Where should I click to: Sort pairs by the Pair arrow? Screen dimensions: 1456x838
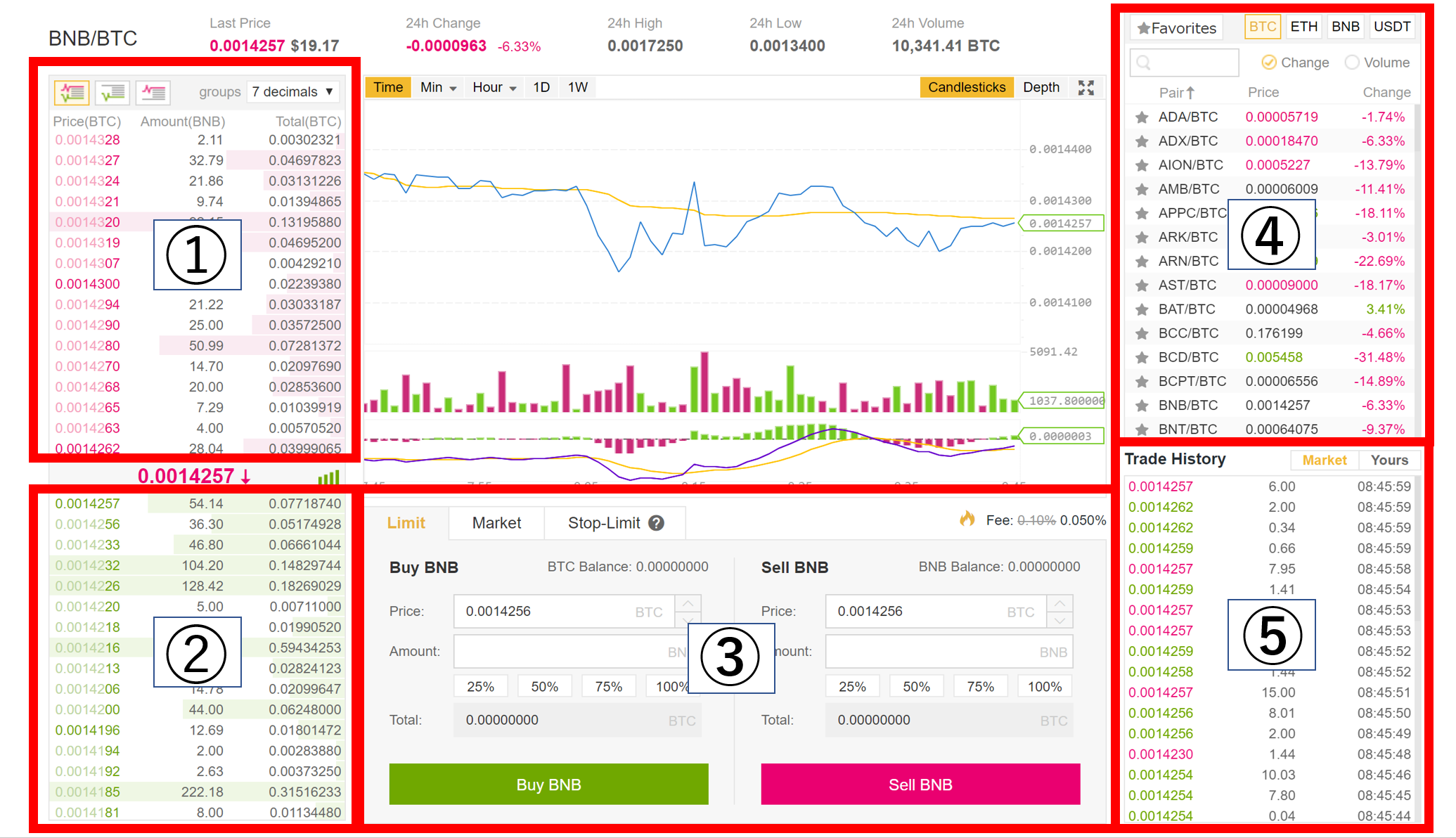[1190, 93]
